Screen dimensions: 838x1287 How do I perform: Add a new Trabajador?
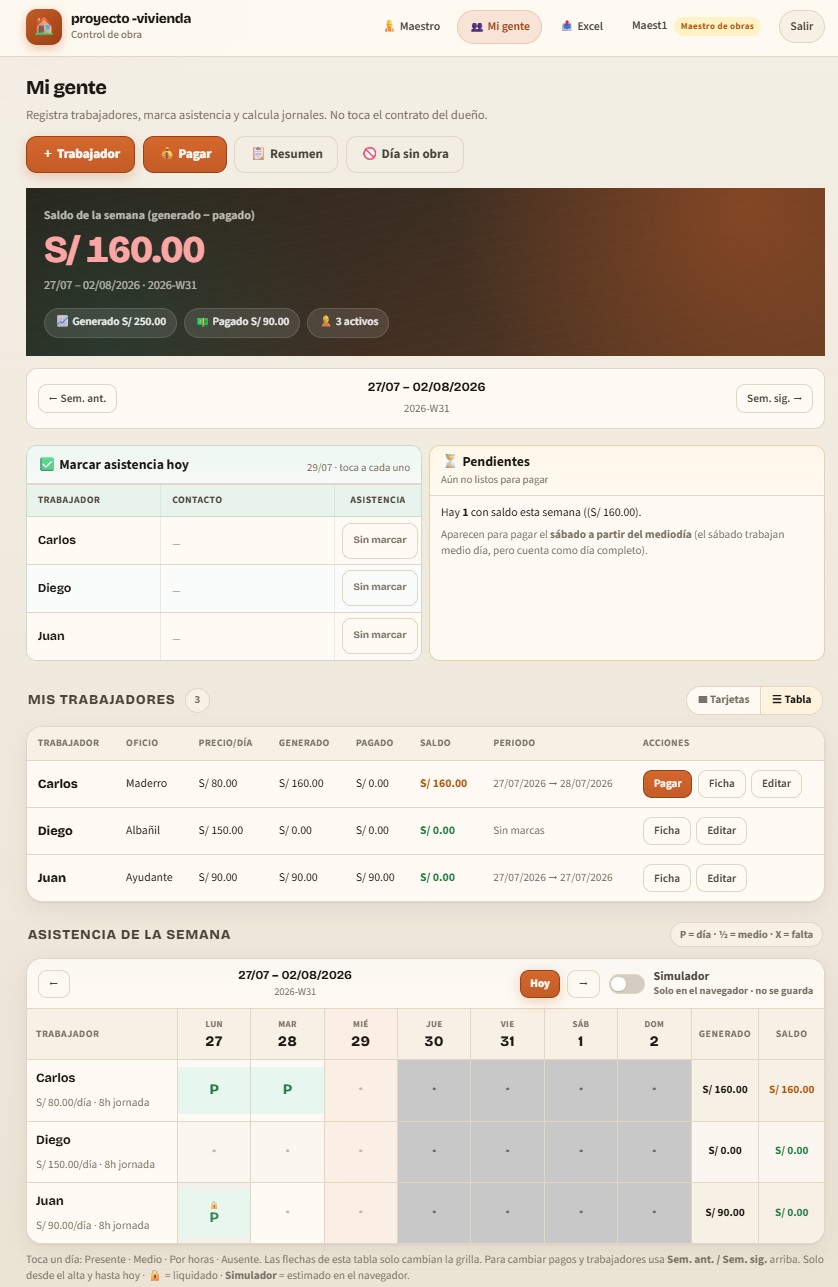pos(80,154)
